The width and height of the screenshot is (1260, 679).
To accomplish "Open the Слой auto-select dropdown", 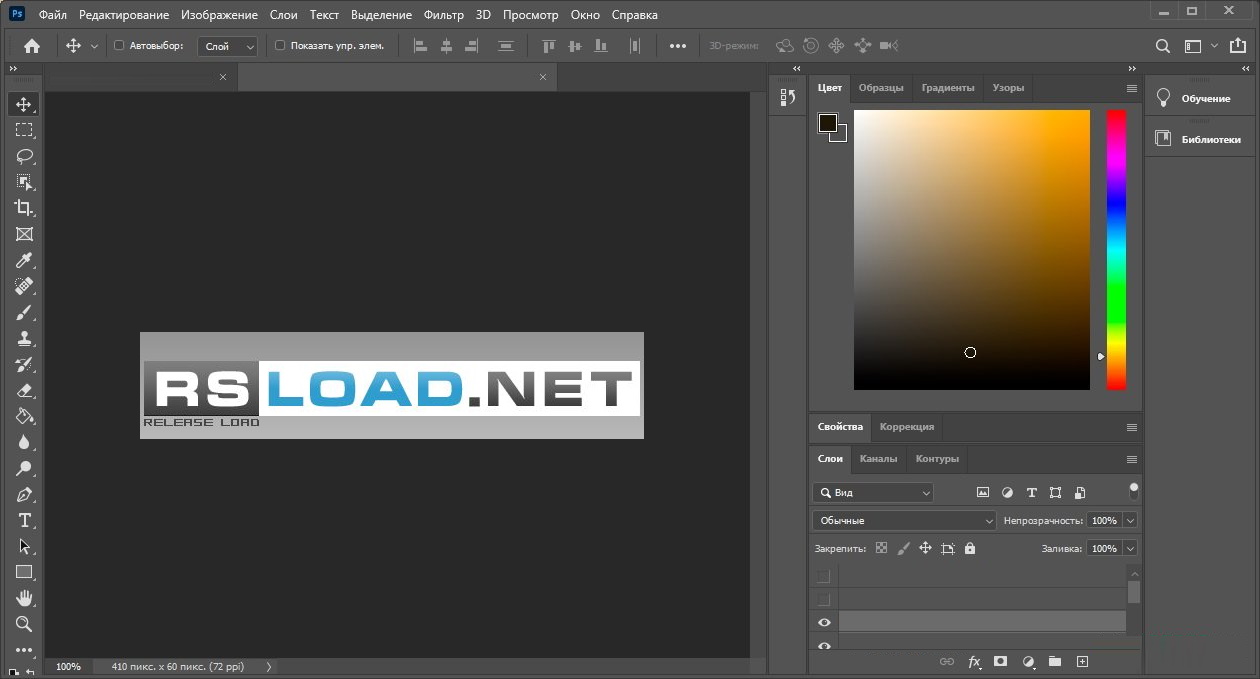I will coord(228,46).
